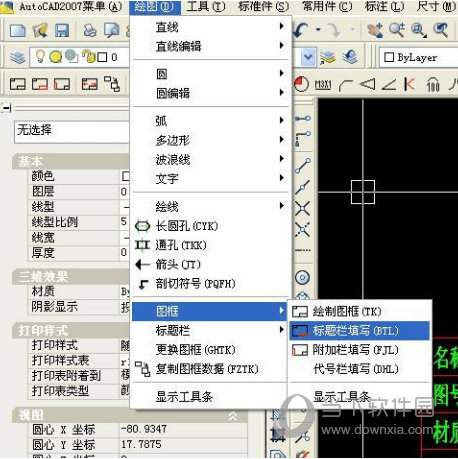Choose 复制图框数据 (FZTK) command
Viewport: 458px width, 459px height.
(x=210, y=369)
